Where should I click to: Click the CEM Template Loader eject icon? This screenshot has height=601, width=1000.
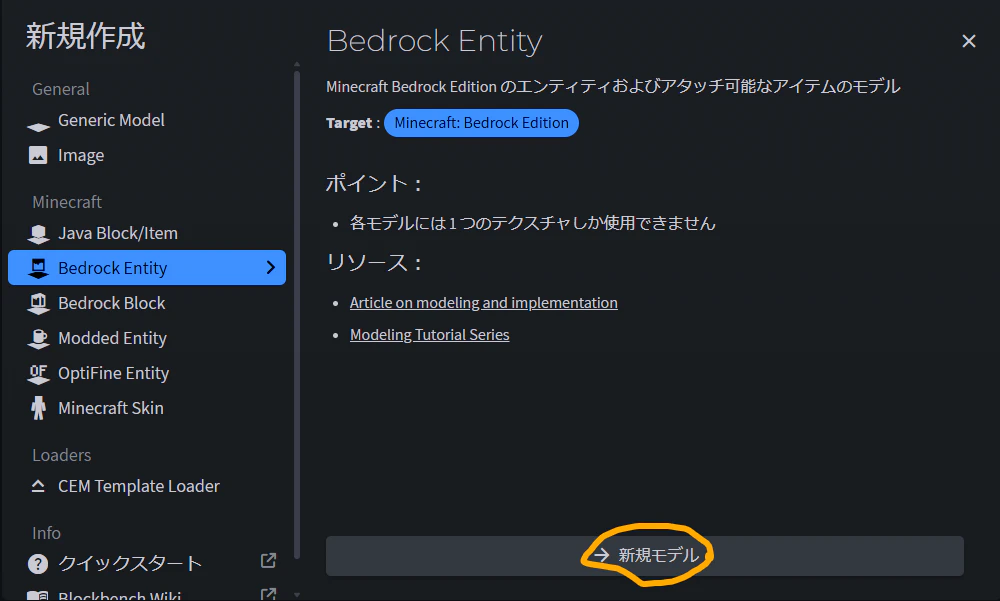[38, 486]
